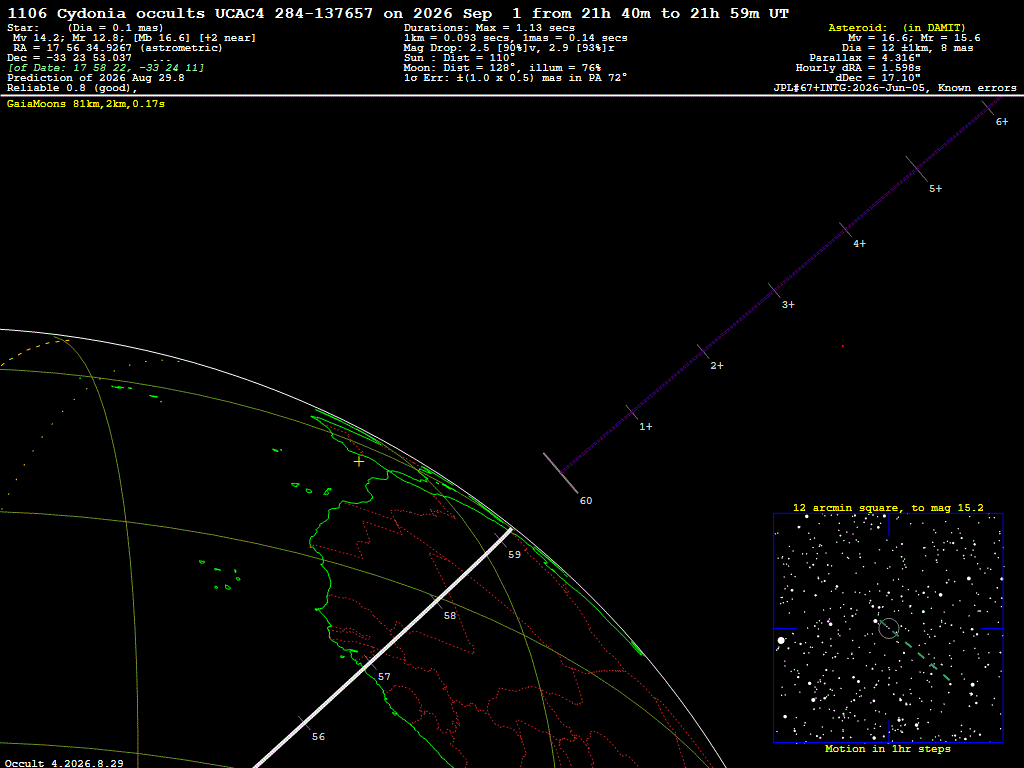Select the 59 minute path marker
The height and width of the screenshot is (768, 1024).
(514, 554)
